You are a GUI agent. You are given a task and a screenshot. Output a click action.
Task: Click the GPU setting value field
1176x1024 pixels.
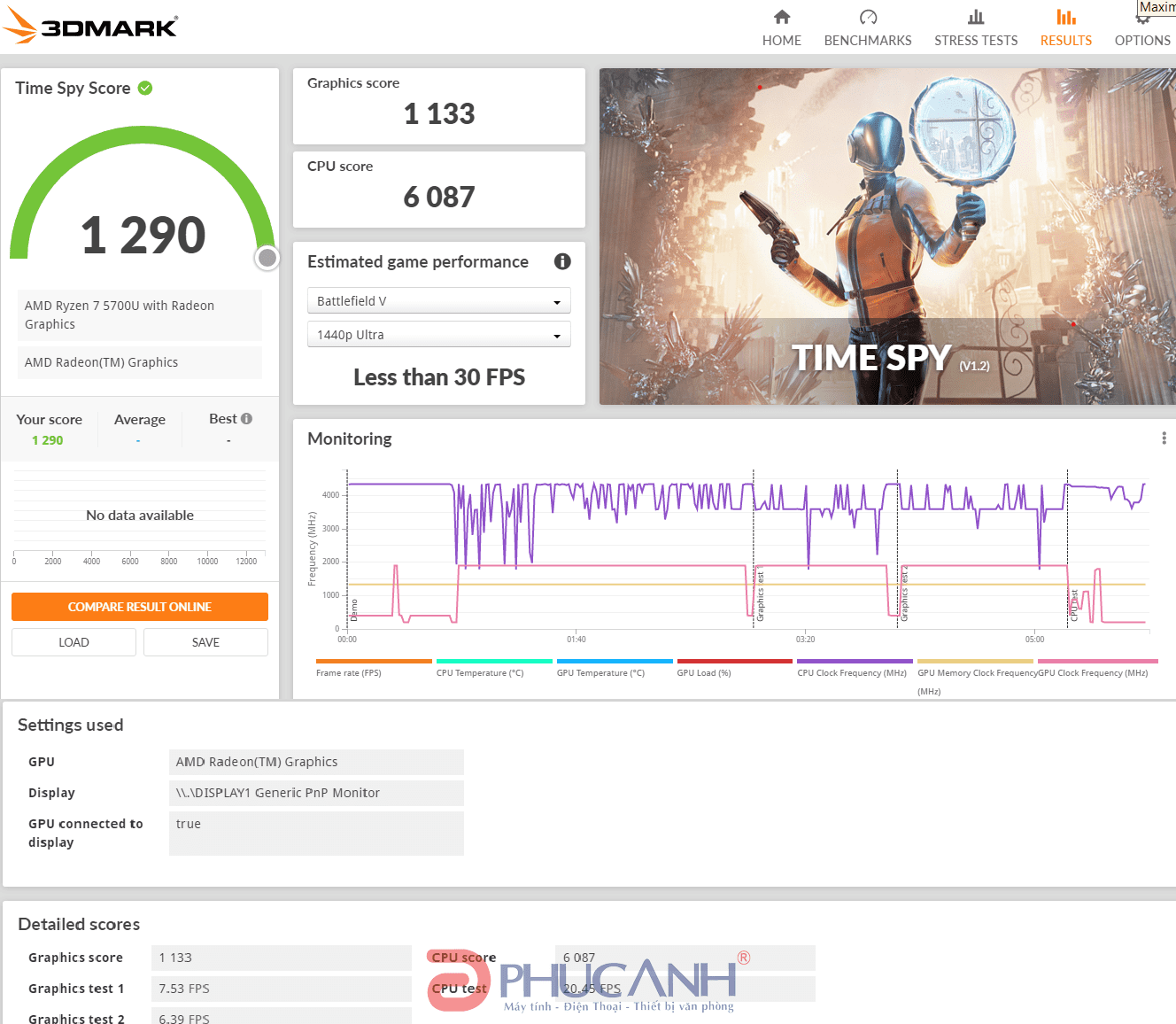tap(316, 762)
